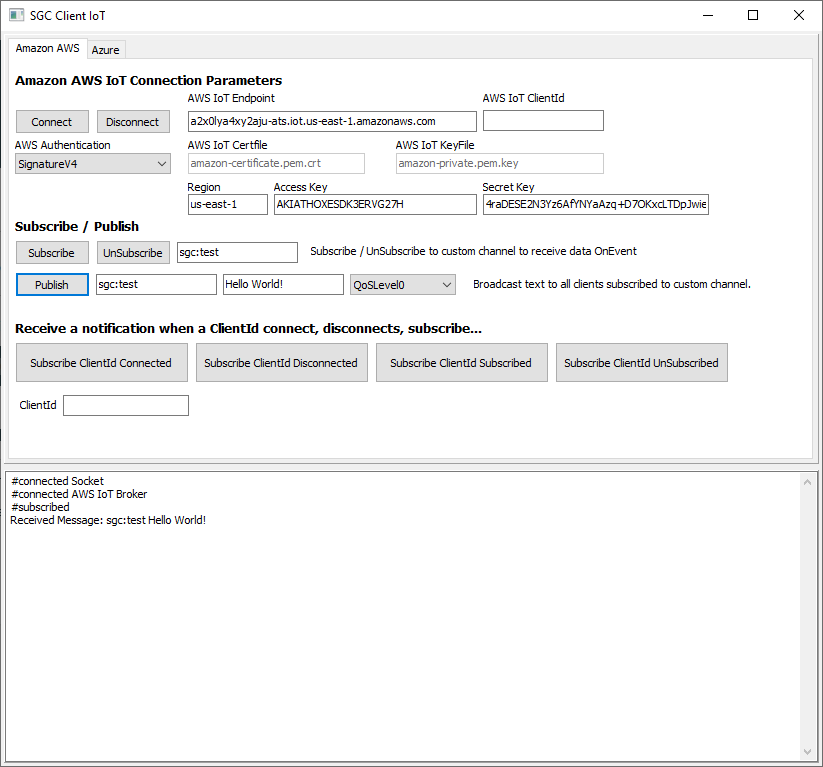Click the Access Key input field
The image size is (823, 767).
click(x=375, y=204)
